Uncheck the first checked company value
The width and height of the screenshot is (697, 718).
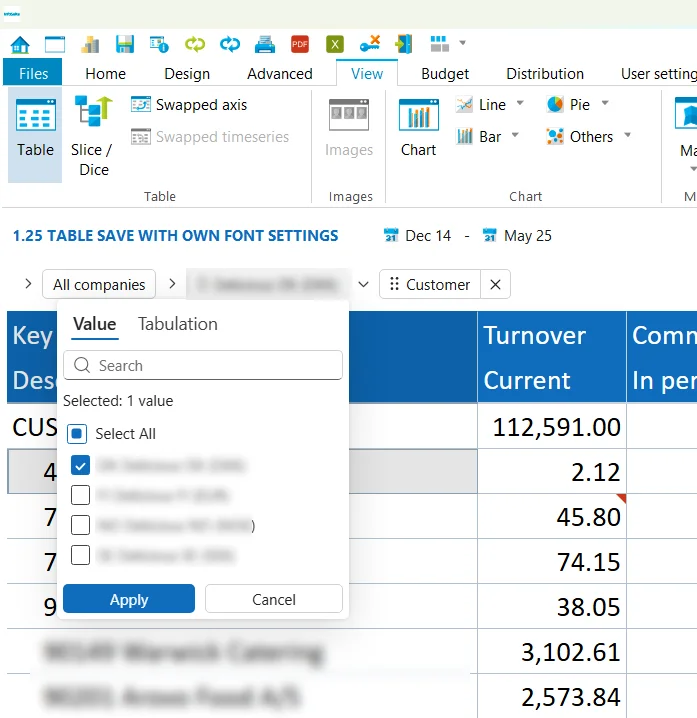click(81, 466)
